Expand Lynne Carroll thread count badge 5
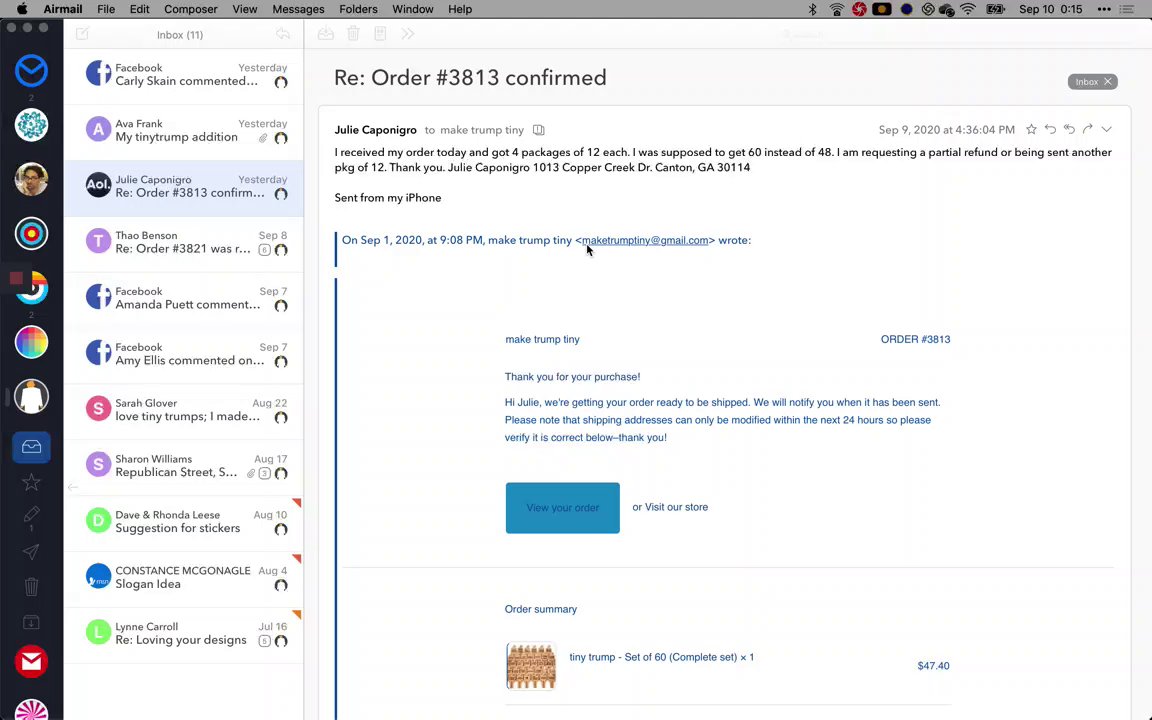The height and width of the screenshot is (720, 1152). (x=264, y=641)
